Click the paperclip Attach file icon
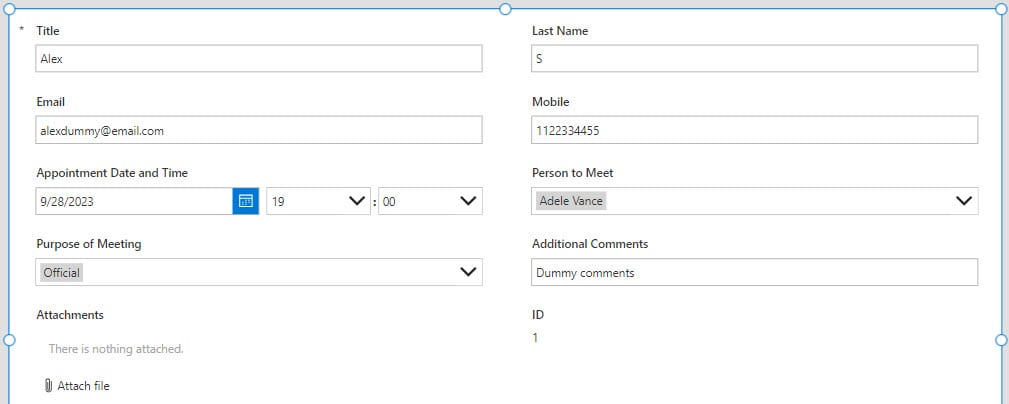Viewport: 1009px width, 404px height. pos(48,386)
